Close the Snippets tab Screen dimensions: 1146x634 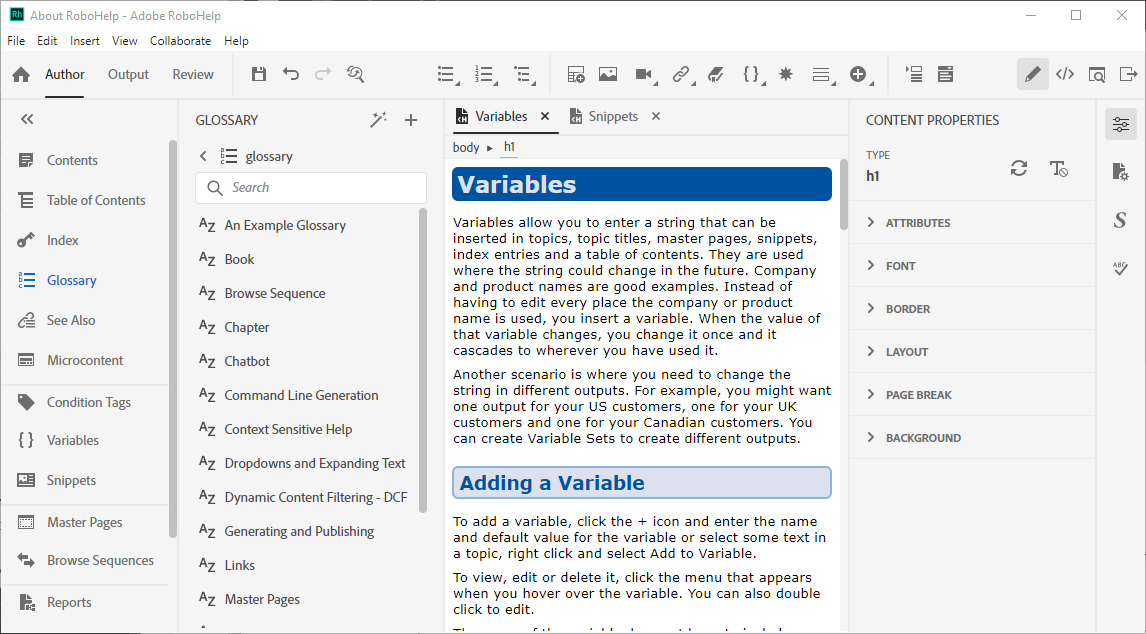[656, 116]
